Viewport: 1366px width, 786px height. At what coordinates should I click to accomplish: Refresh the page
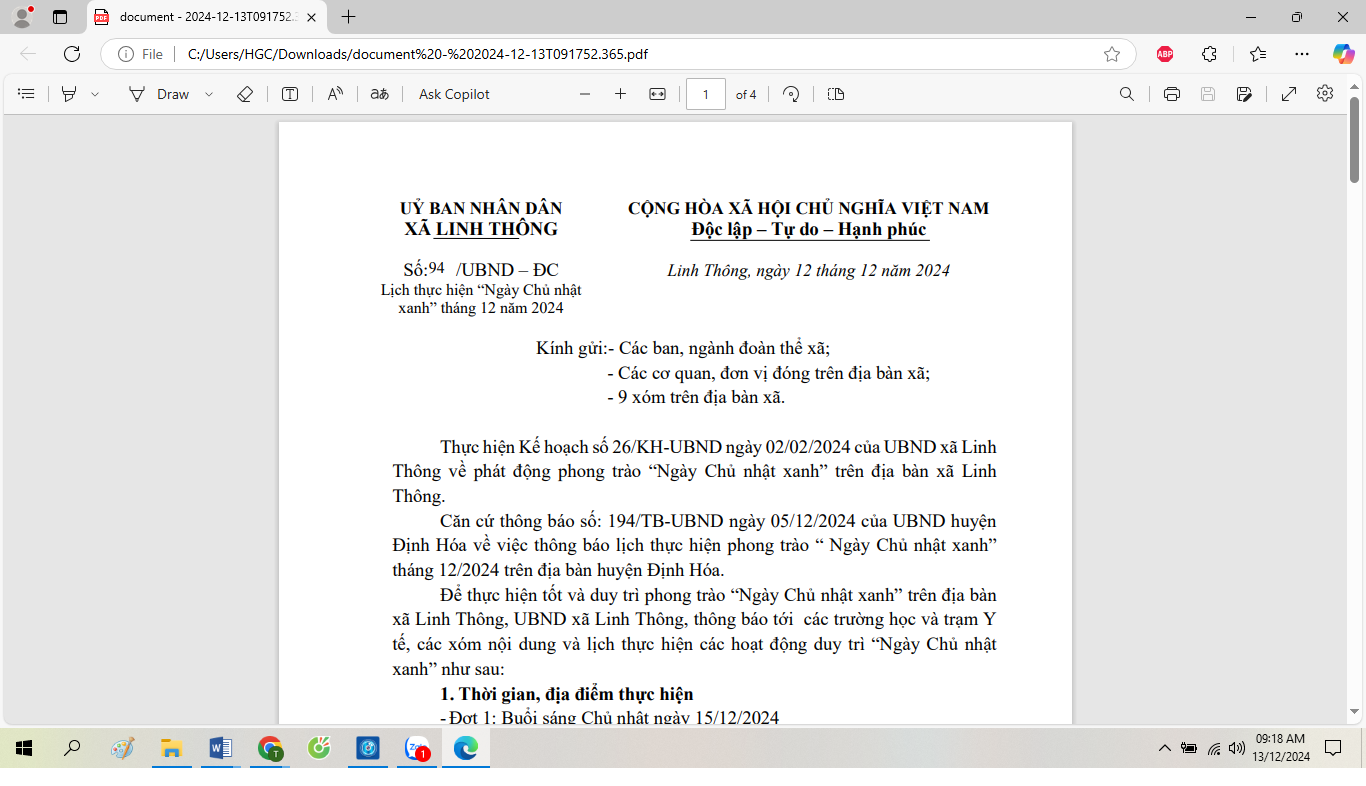point(72,54)
